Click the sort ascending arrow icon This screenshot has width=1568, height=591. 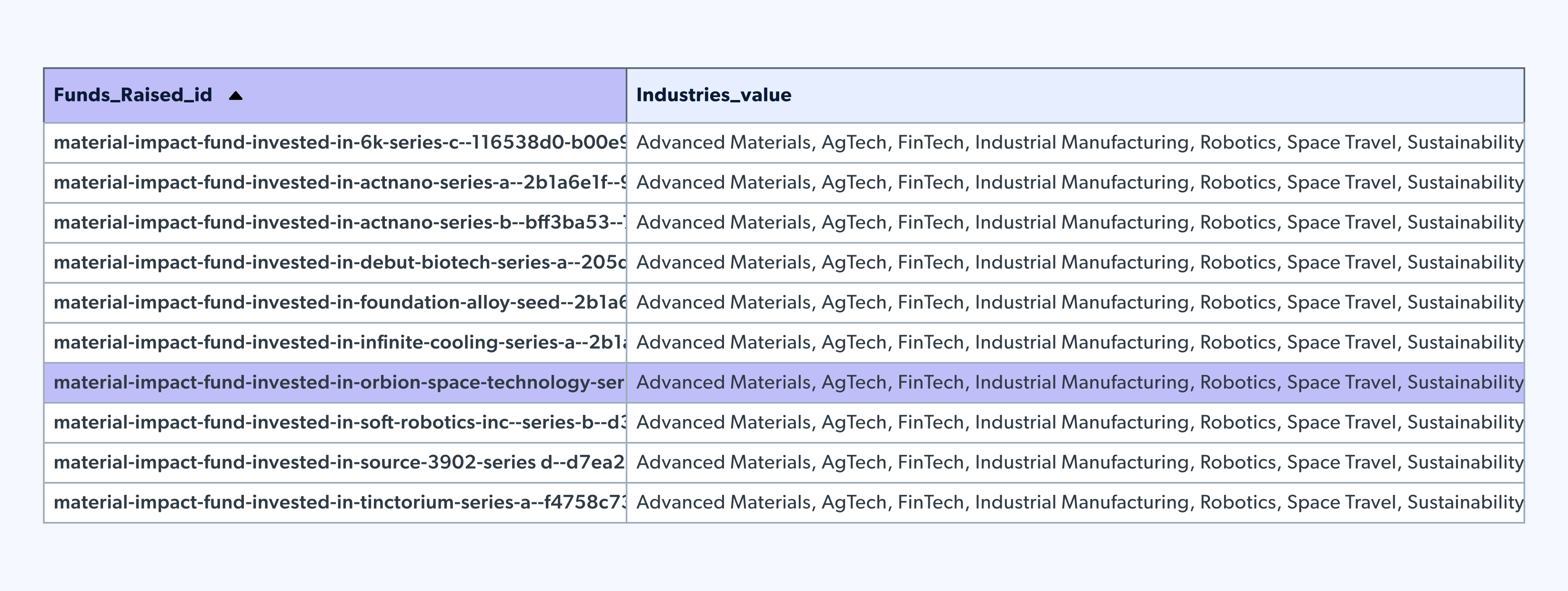coord(236,96)
